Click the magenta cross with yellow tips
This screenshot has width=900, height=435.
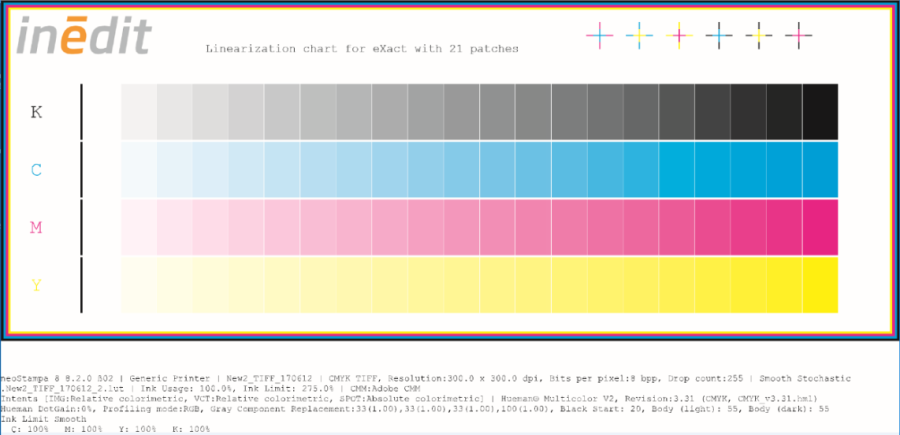click(x=680, y=35)
